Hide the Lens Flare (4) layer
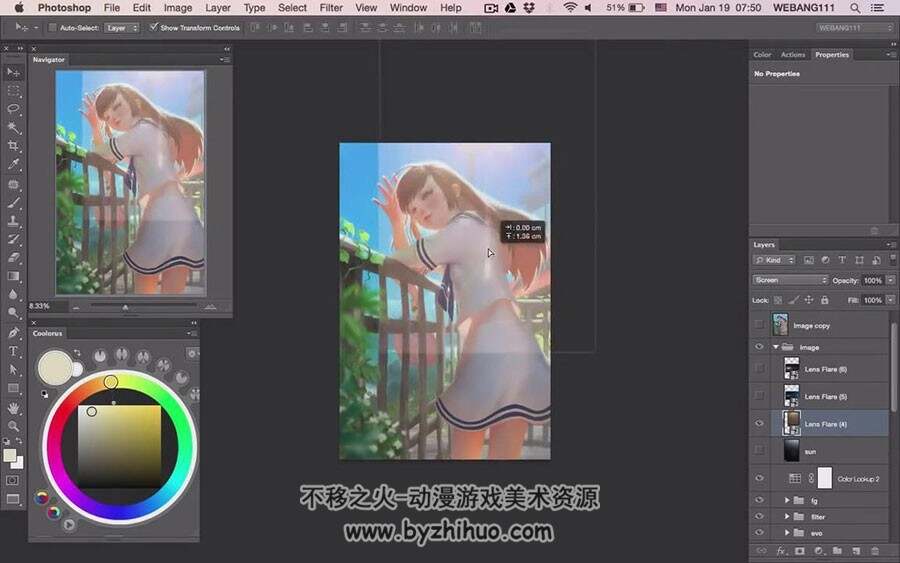This screenshot has height=563, width=900. tap(759, 424)
